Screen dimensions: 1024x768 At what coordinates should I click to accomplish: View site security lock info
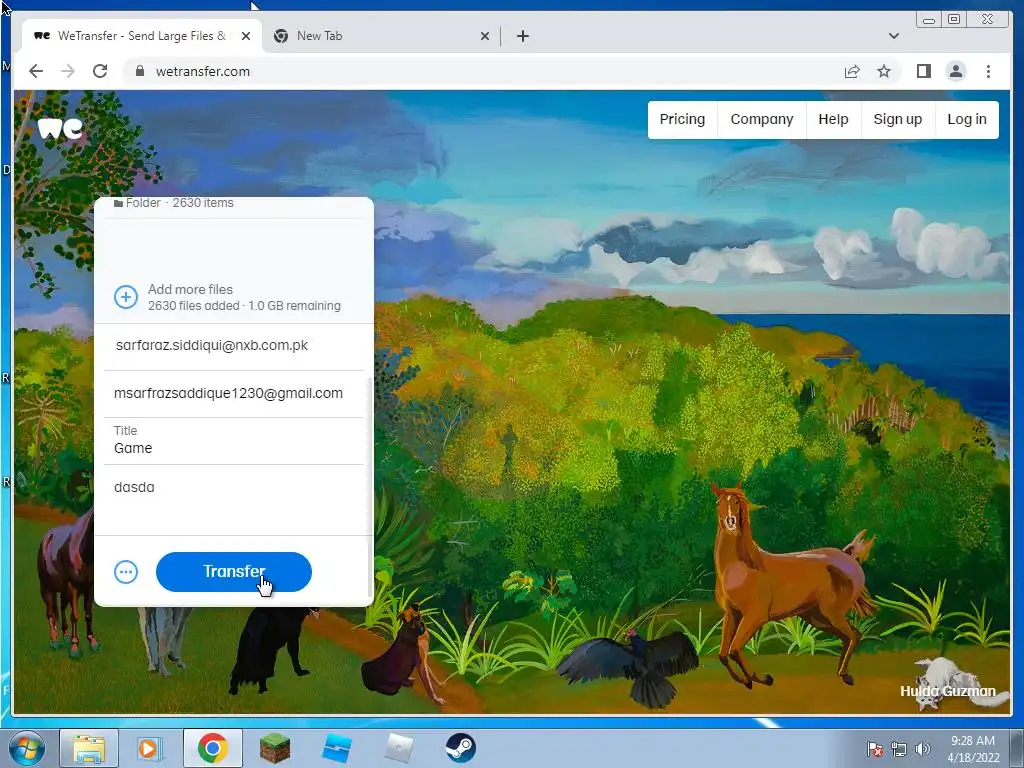(139, 71)
